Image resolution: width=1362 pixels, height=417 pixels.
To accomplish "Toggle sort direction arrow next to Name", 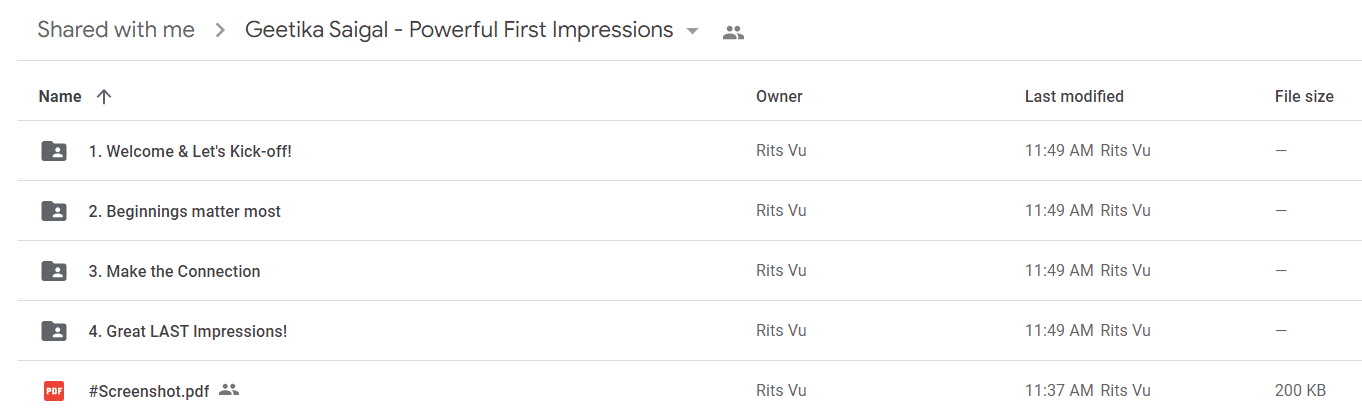I will 103,97.
